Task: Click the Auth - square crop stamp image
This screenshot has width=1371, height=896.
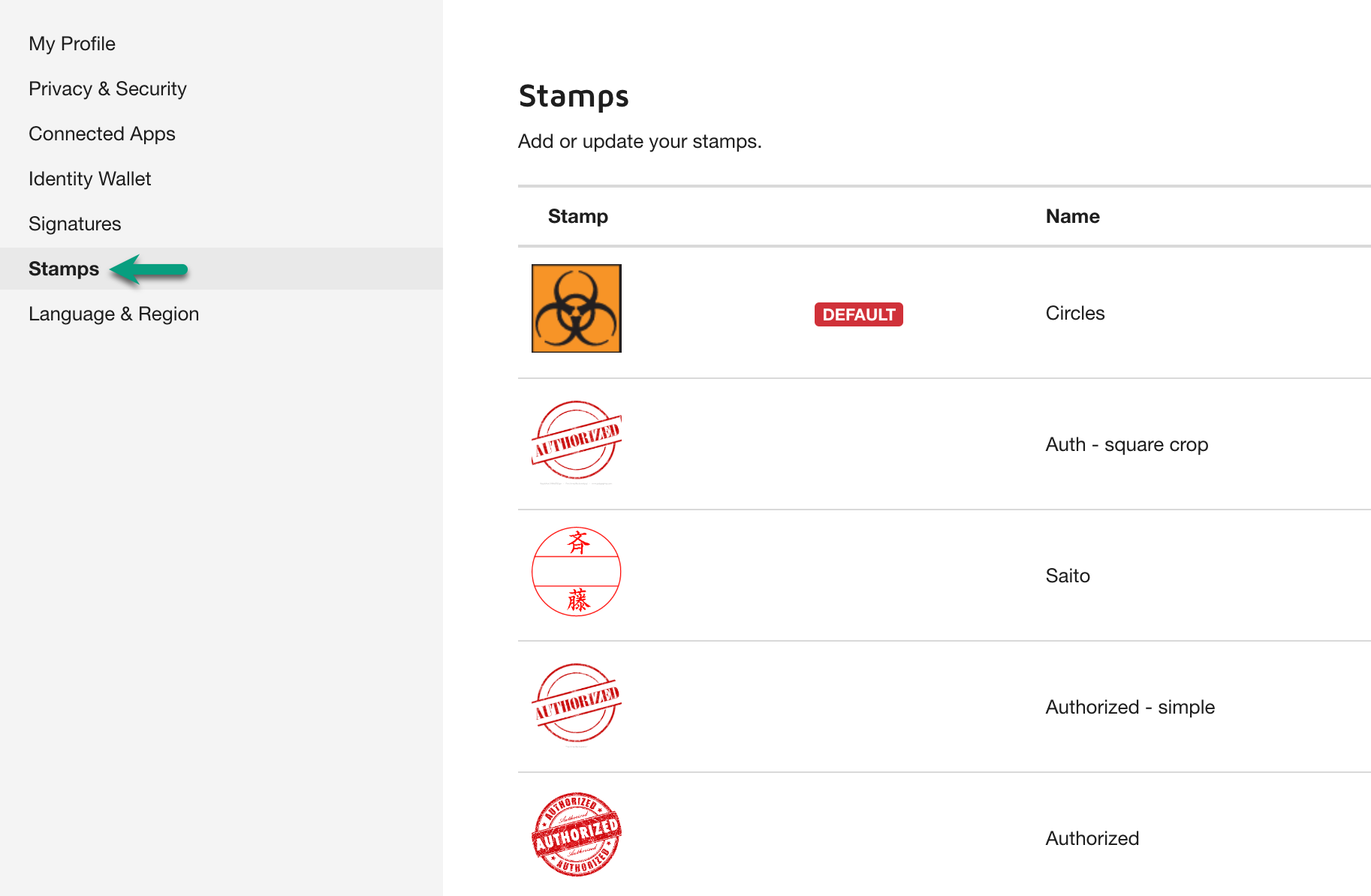Action: coord(576,443)
